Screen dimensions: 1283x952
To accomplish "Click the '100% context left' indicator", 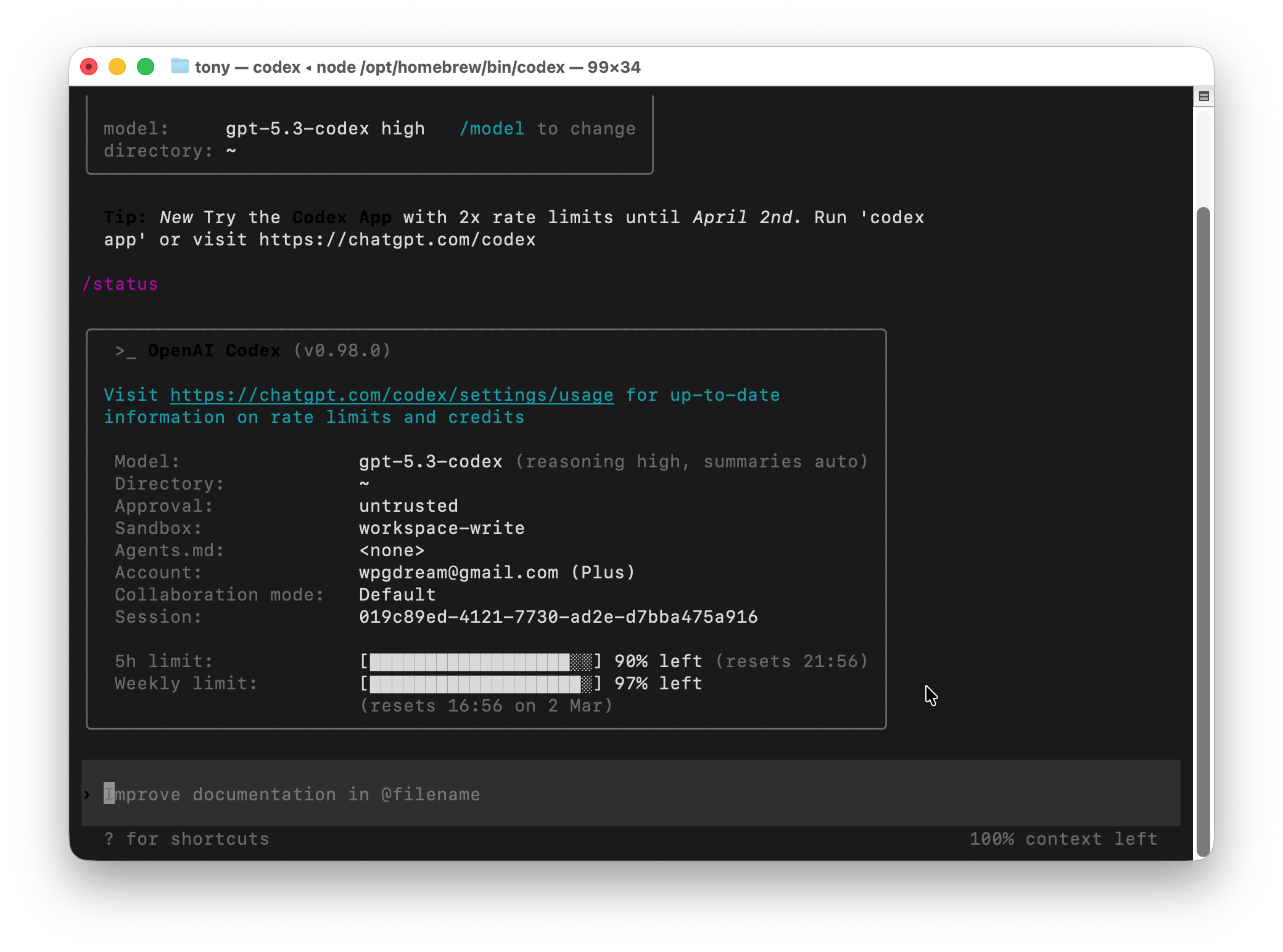I will click(x=1063, y=839).
